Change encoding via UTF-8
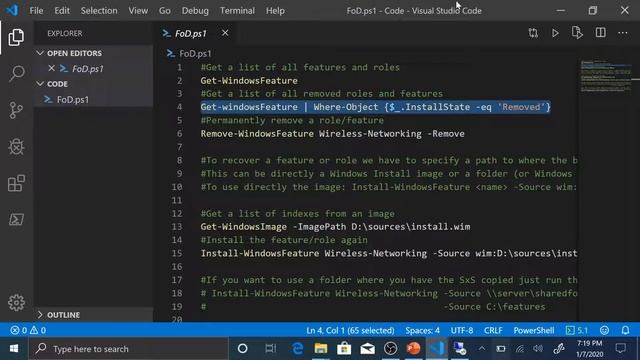 click(462, 330)
